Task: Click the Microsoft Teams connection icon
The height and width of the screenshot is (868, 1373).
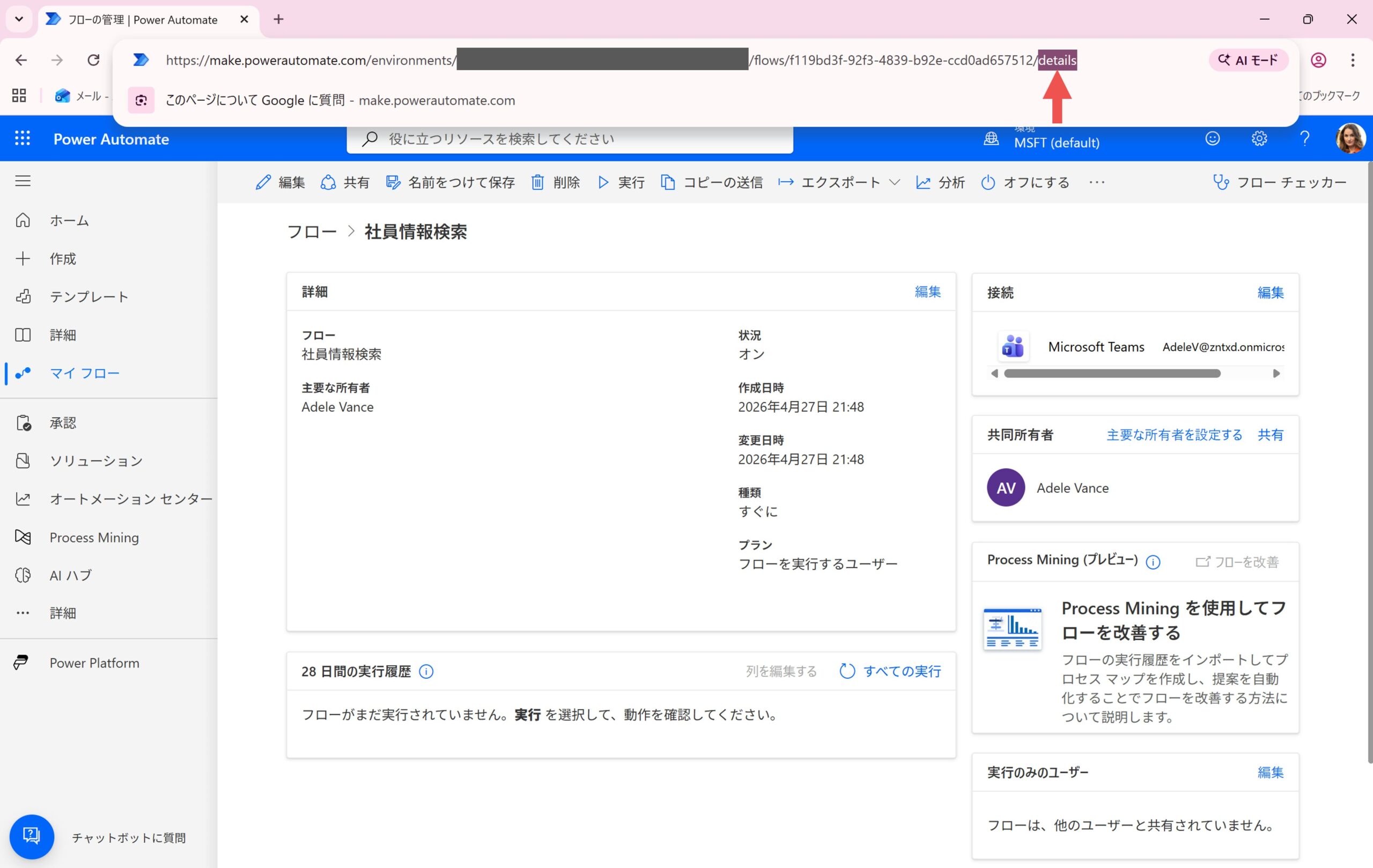Action: click(1013, 346)
